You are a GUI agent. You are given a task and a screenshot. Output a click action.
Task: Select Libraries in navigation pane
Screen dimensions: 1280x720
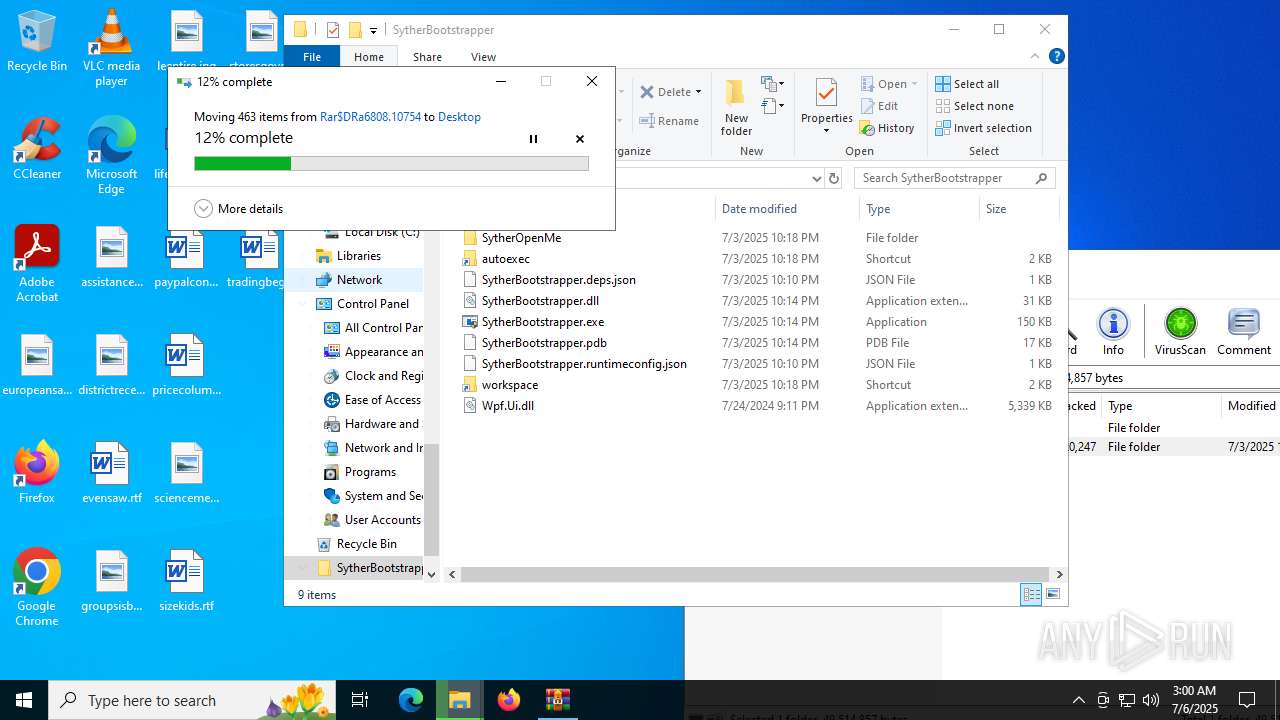(358, 256)
